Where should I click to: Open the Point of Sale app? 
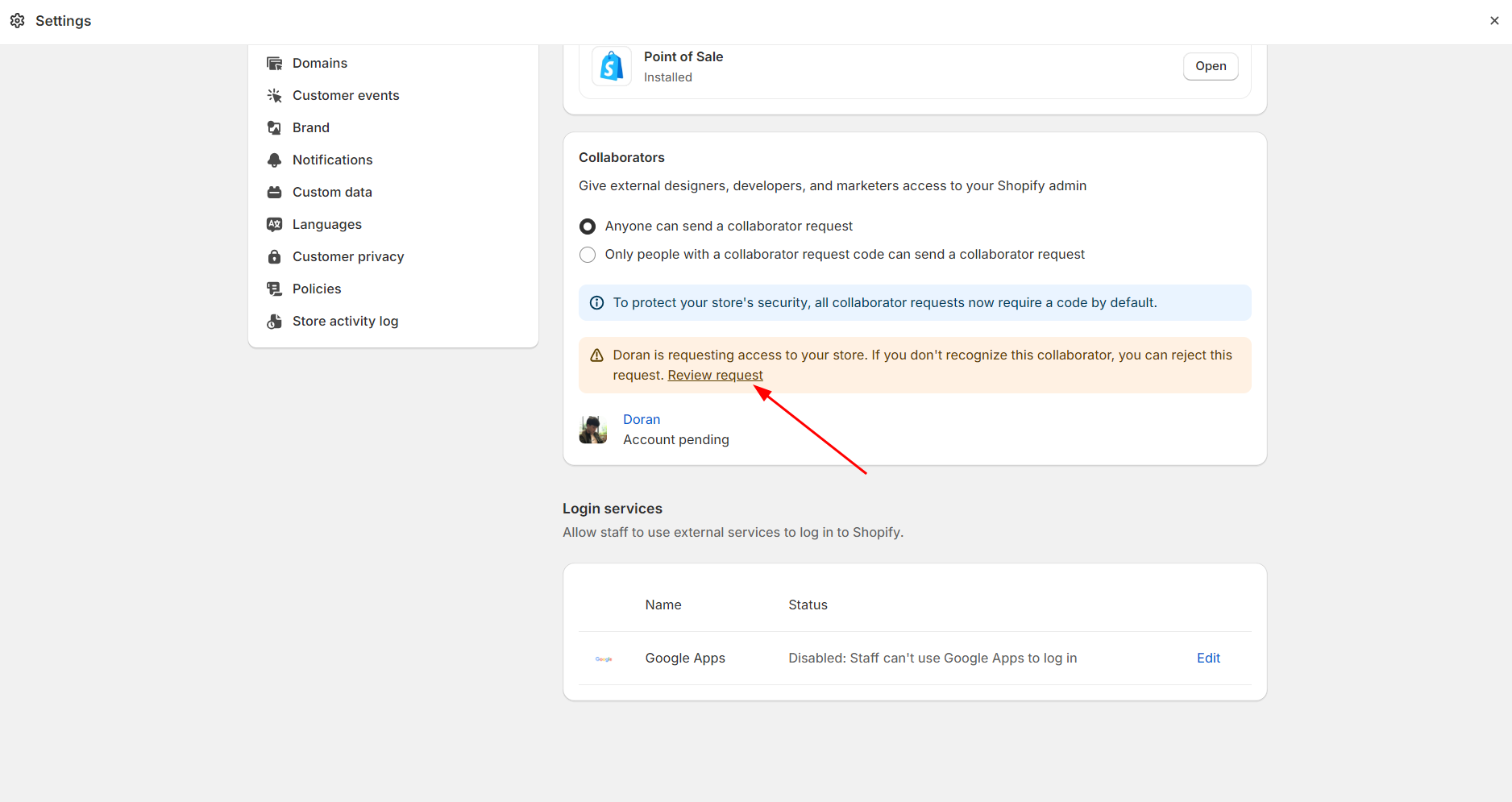pyautogui.click(x=1210, y=66)
